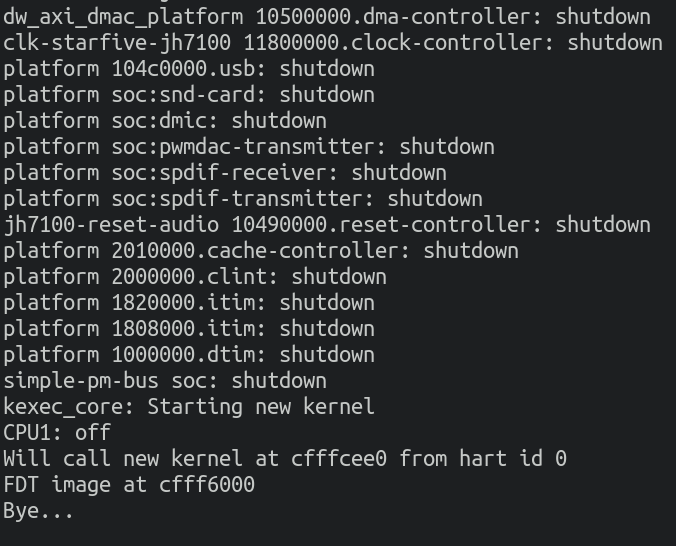Select the soc:pwmdac-transmitter line

coord(249,147)
